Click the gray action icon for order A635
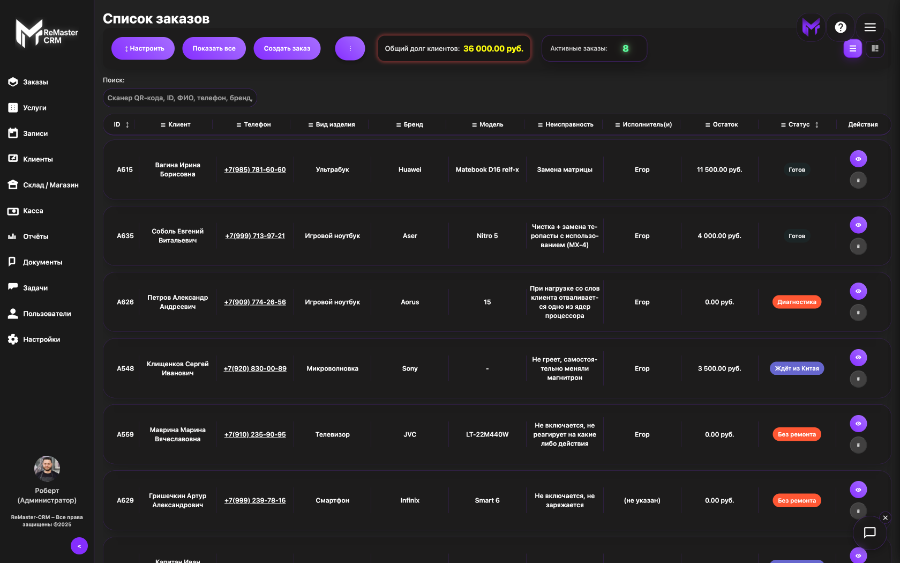The height and width of the screenshot is (563, 900). point(858,246)
